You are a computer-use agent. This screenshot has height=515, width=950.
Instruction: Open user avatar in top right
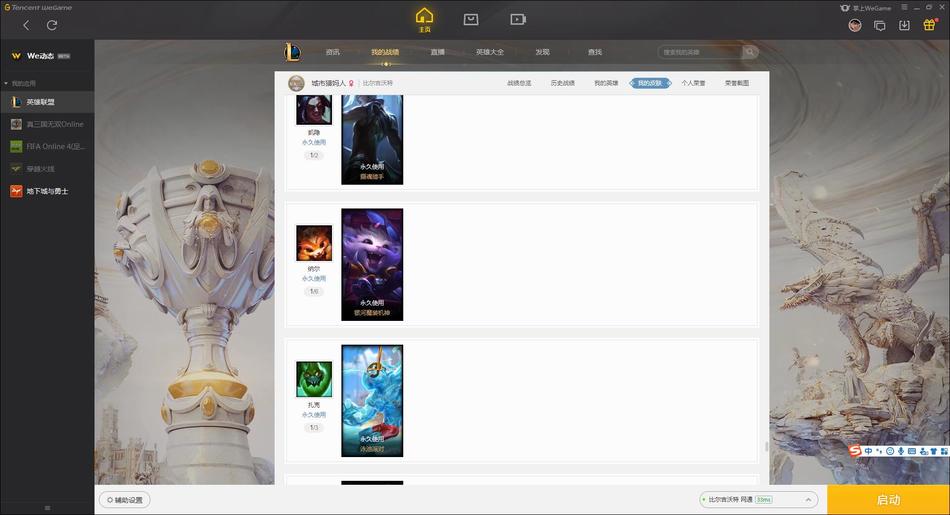[x=855, y=25]
